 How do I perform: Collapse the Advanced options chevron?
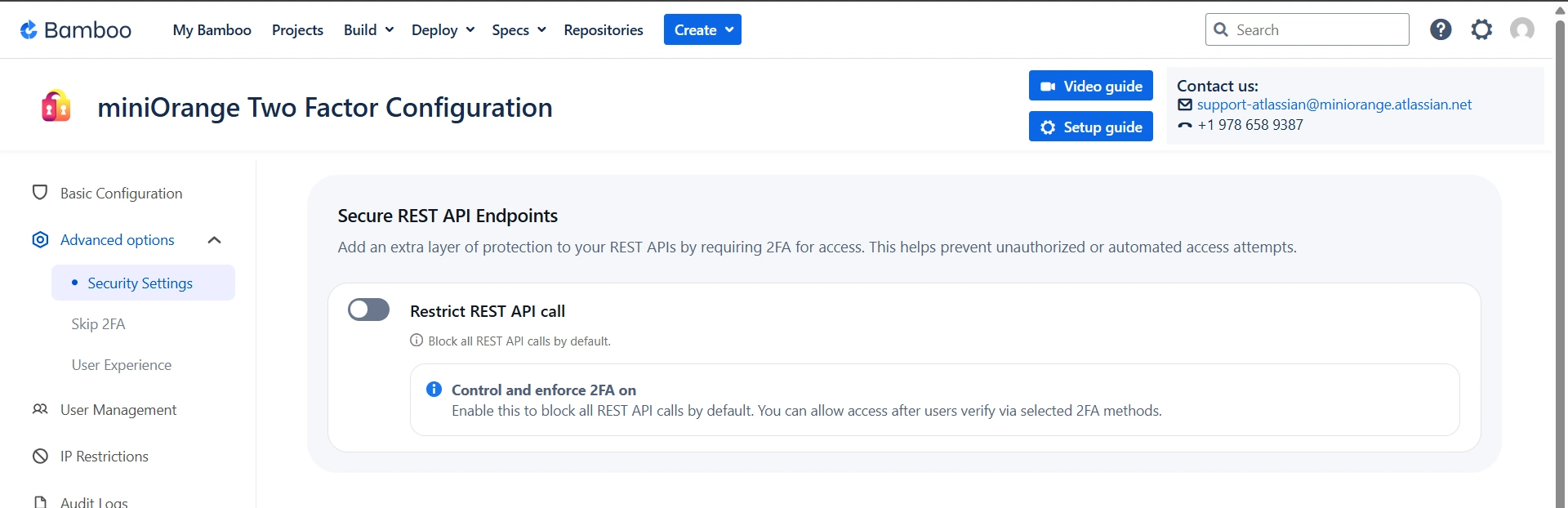click(x=215, y=240)
